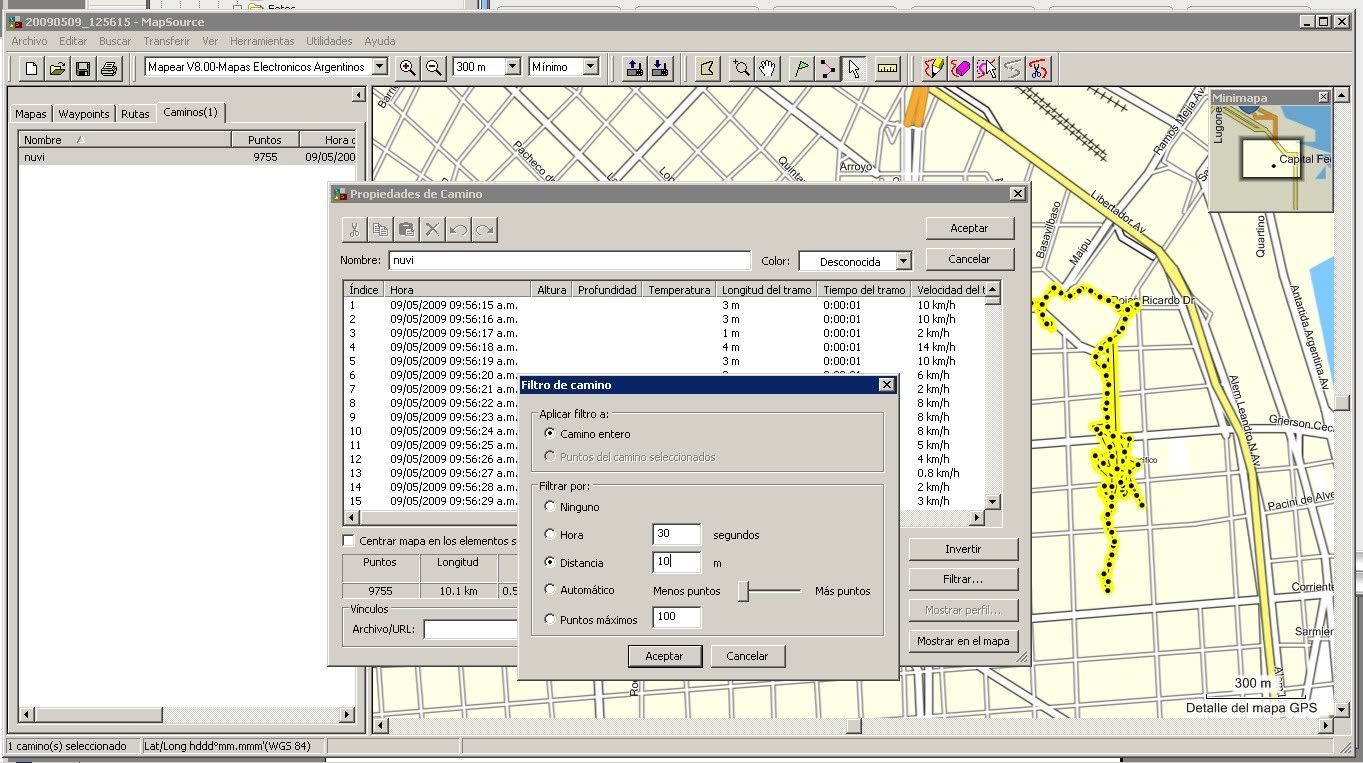Click Undo arrow in Propiedades de Camino
This screenshot has height=763, width=1363.
click(x=458, y=230)
